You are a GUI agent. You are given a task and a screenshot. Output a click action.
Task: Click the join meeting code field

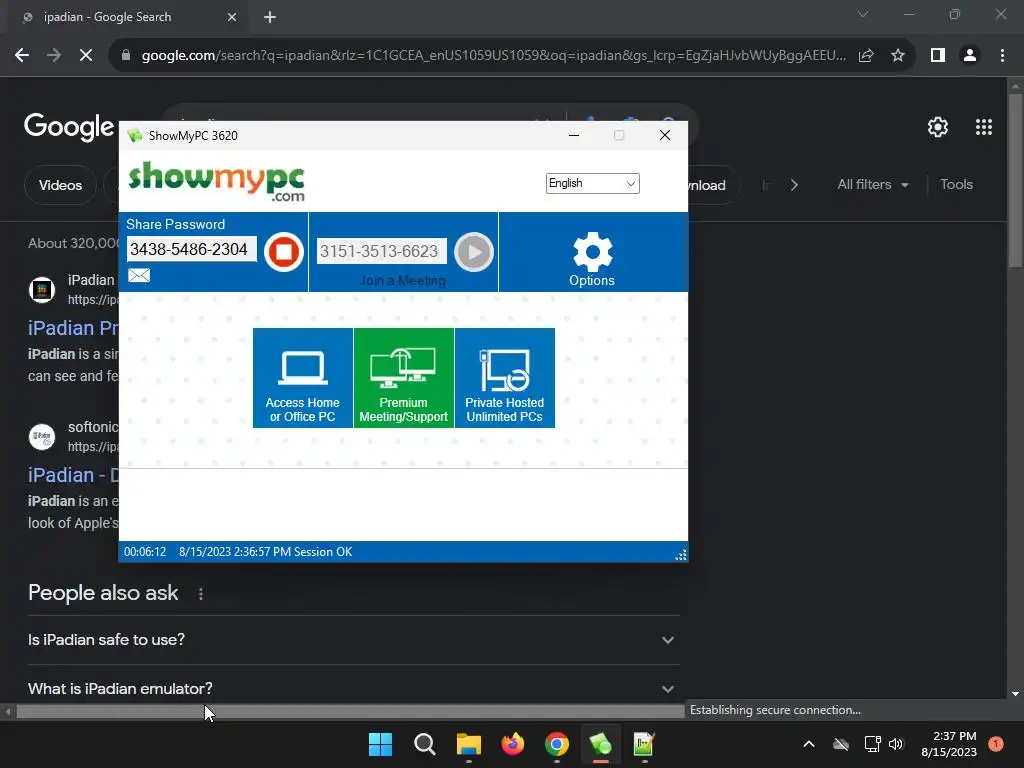(381, 251)
